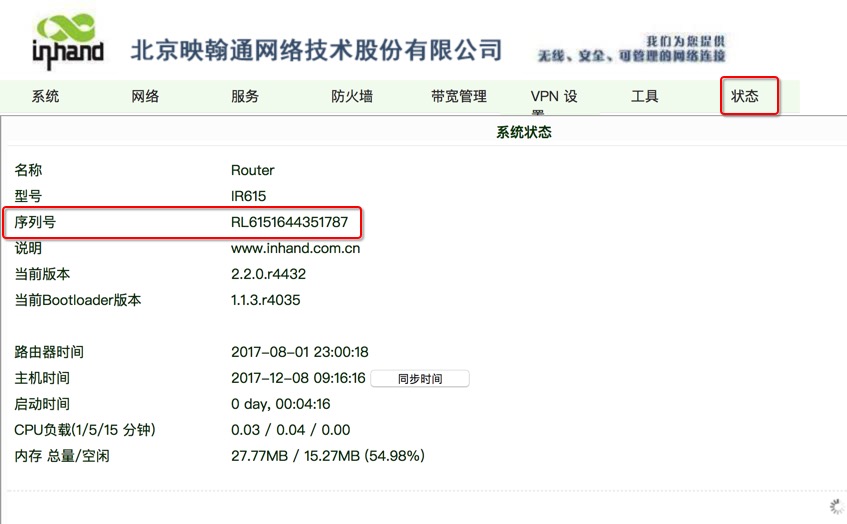Open the 防火墙 menu
Image resolution: width=847 pixels, height=524 pixels.
pyautogui.click(x=352, y=97)
